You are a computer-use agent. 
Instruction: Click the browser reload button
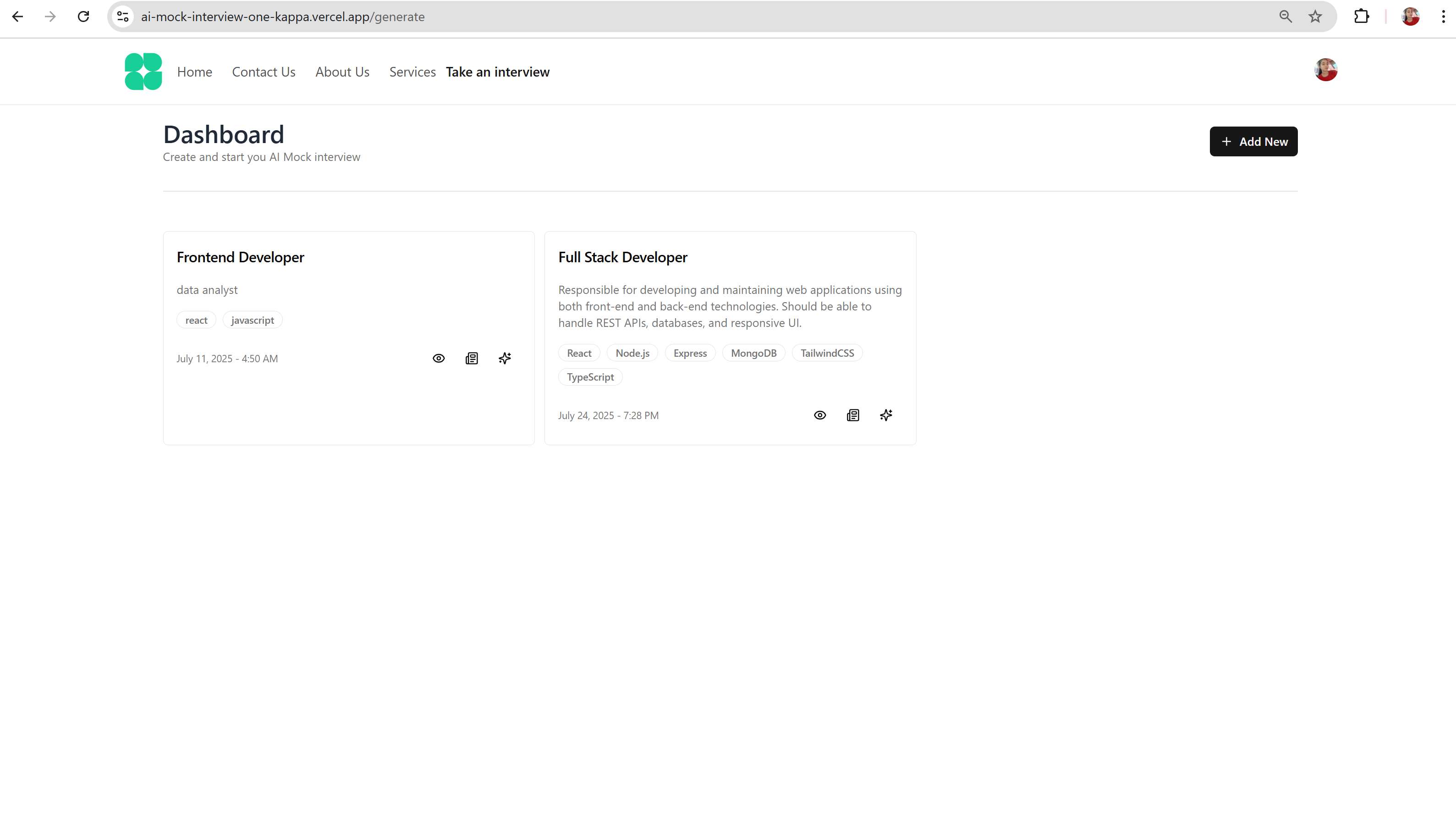(84, 17)
